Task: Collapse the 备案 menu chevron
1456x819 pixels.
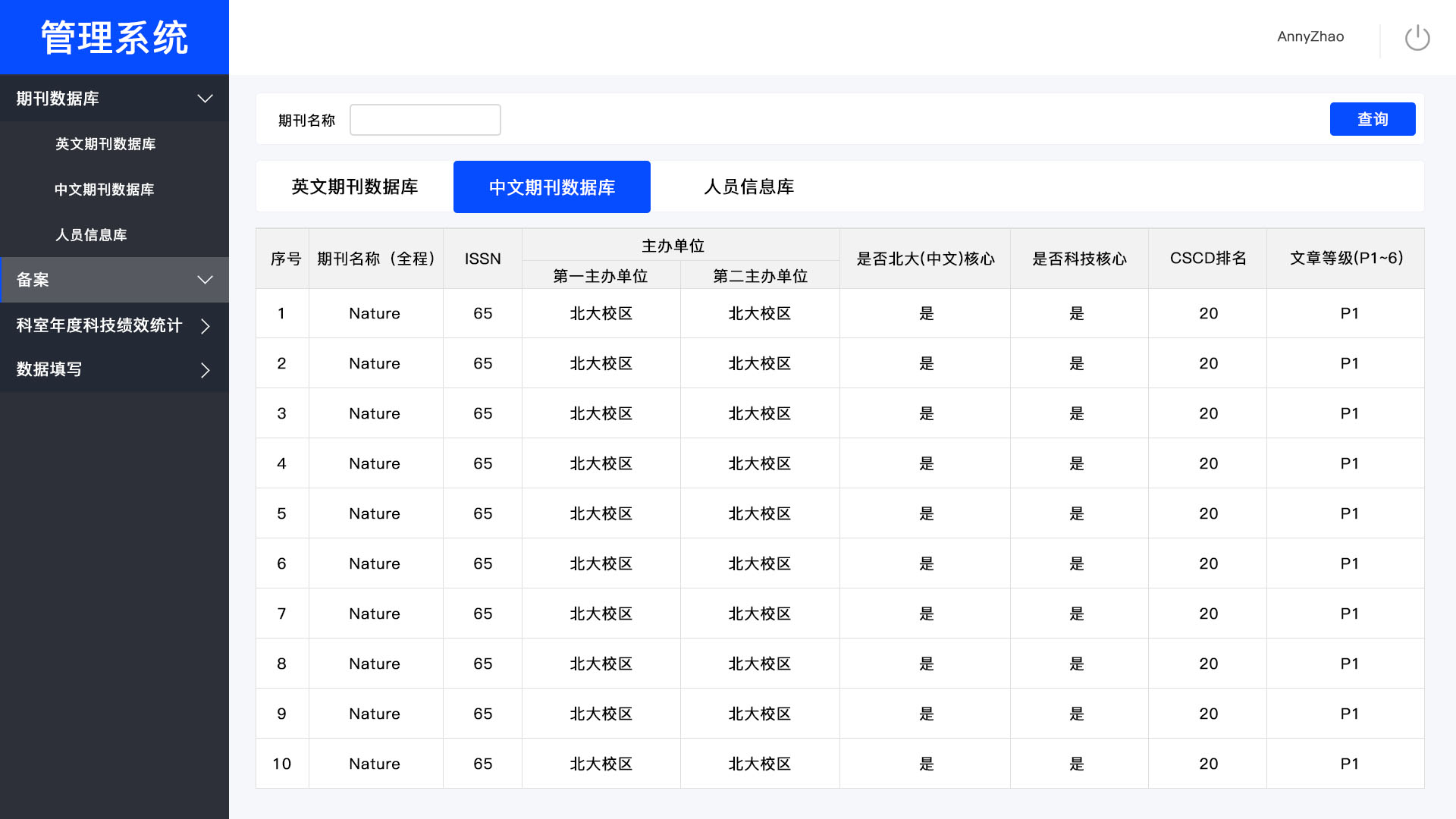Action: click(x=205, y=280)
